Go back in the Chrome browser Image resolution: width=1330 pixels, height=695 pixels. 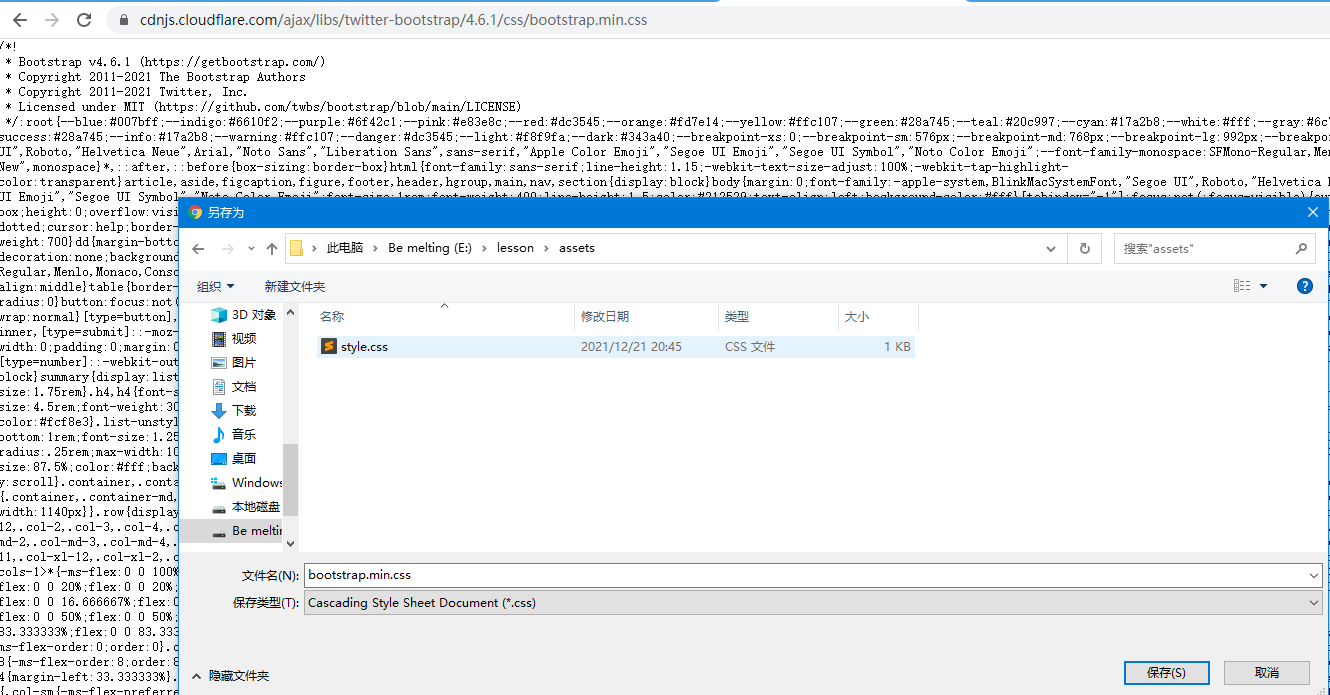[20, 20]
